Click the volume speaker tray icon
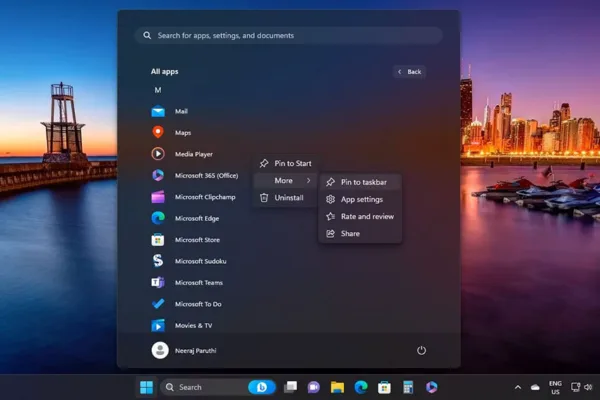The height and width of the screenshot is (400, 600). coord(589,387)
